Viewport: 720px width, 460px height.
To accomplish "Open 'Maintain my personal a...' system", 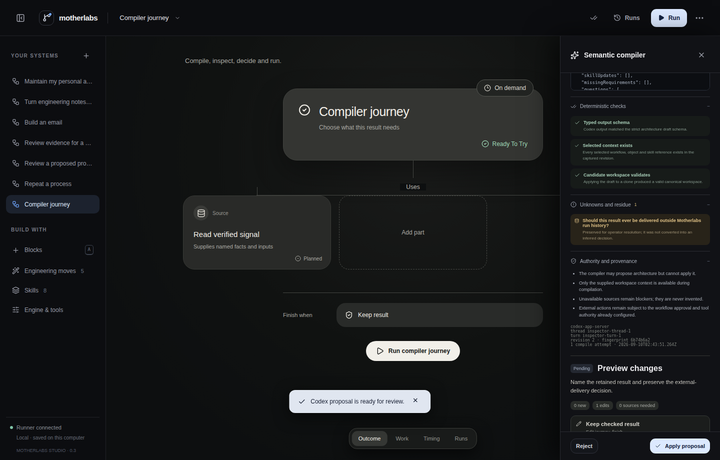I will [x=52, y=81].
